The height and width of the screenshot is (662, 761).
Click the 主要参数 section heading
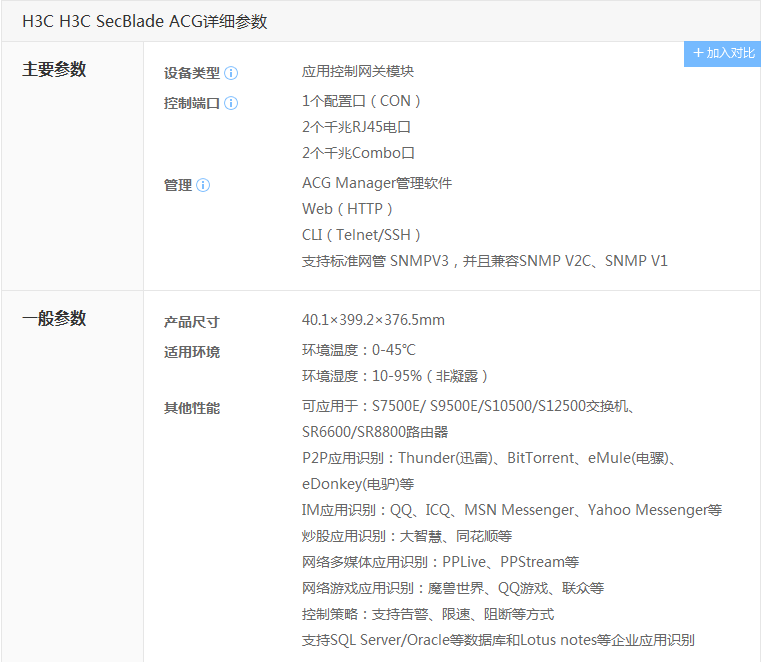point(54,69)
